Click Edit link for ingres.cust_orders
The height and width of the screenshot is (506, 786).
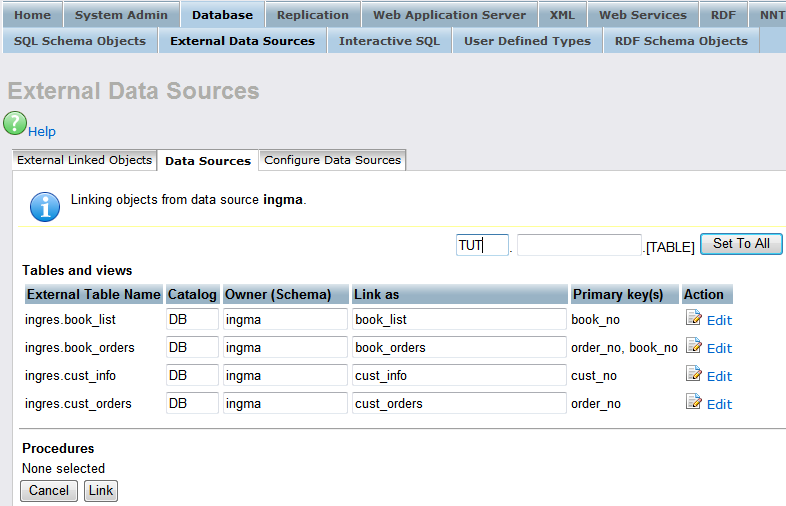point(719,404)
